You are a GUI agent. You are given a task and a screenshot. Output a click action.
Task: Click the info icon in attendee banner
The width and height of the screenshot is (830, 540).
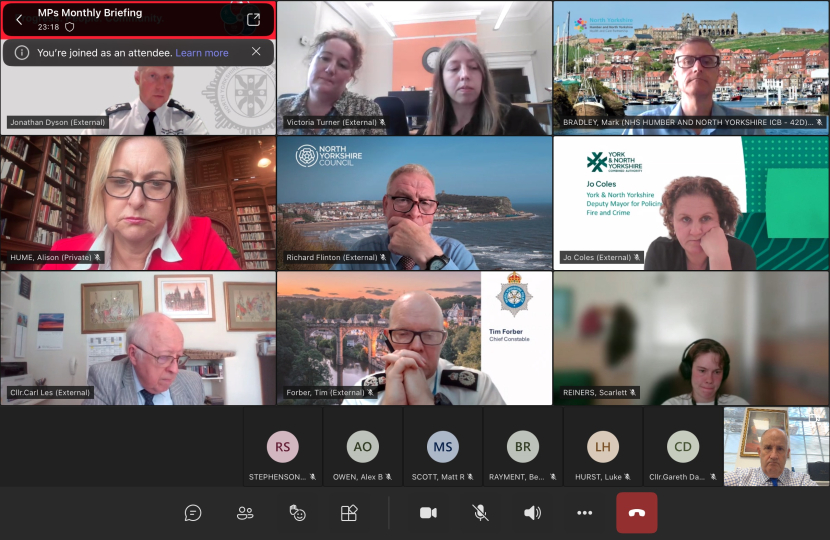click(x=22, y=52)
